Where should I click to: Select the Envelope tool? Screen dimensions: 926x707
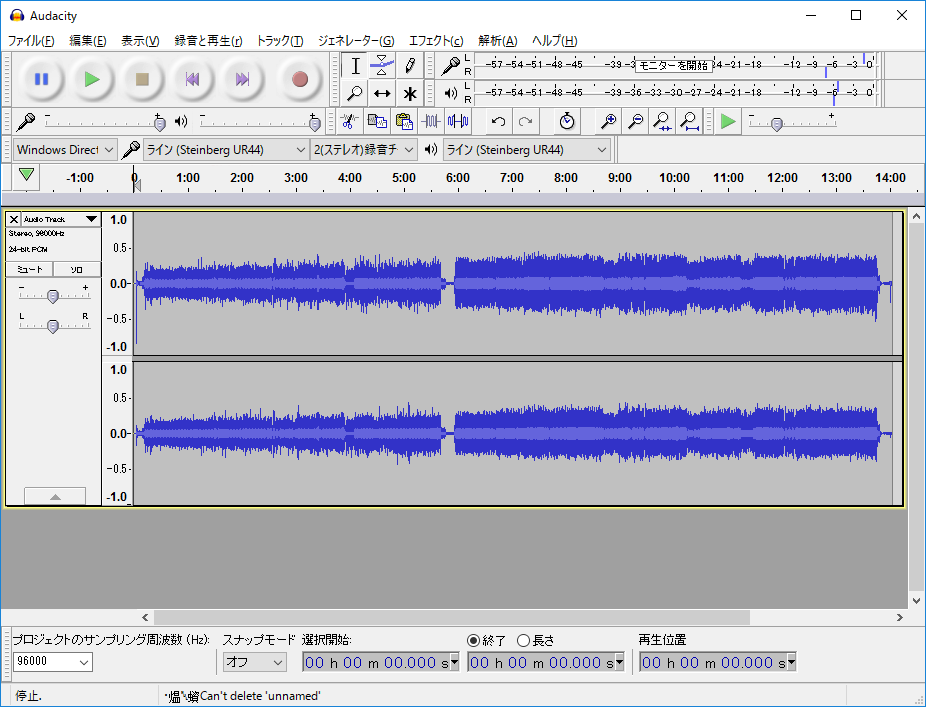[x=381, y=66]
